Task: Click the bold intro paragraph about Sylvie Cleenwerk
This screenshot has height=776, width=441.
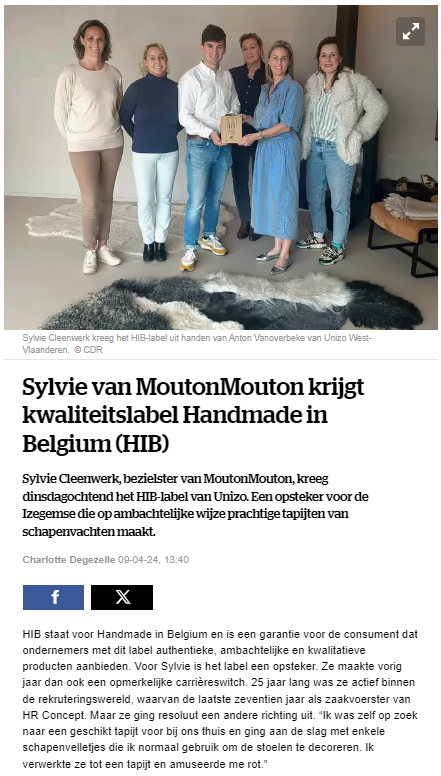Action: pyautogui.click(x=196, y=505)
